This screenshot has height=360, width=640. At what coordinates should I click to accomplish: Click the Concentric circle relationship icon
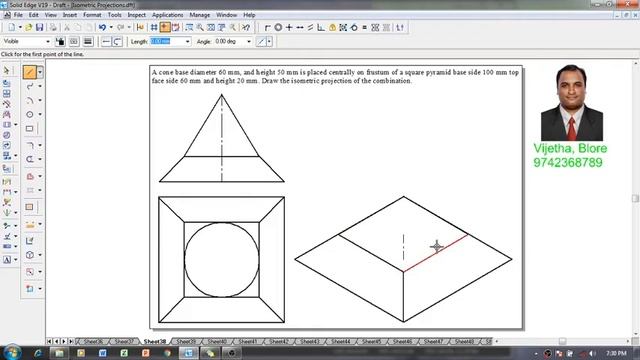278,27
